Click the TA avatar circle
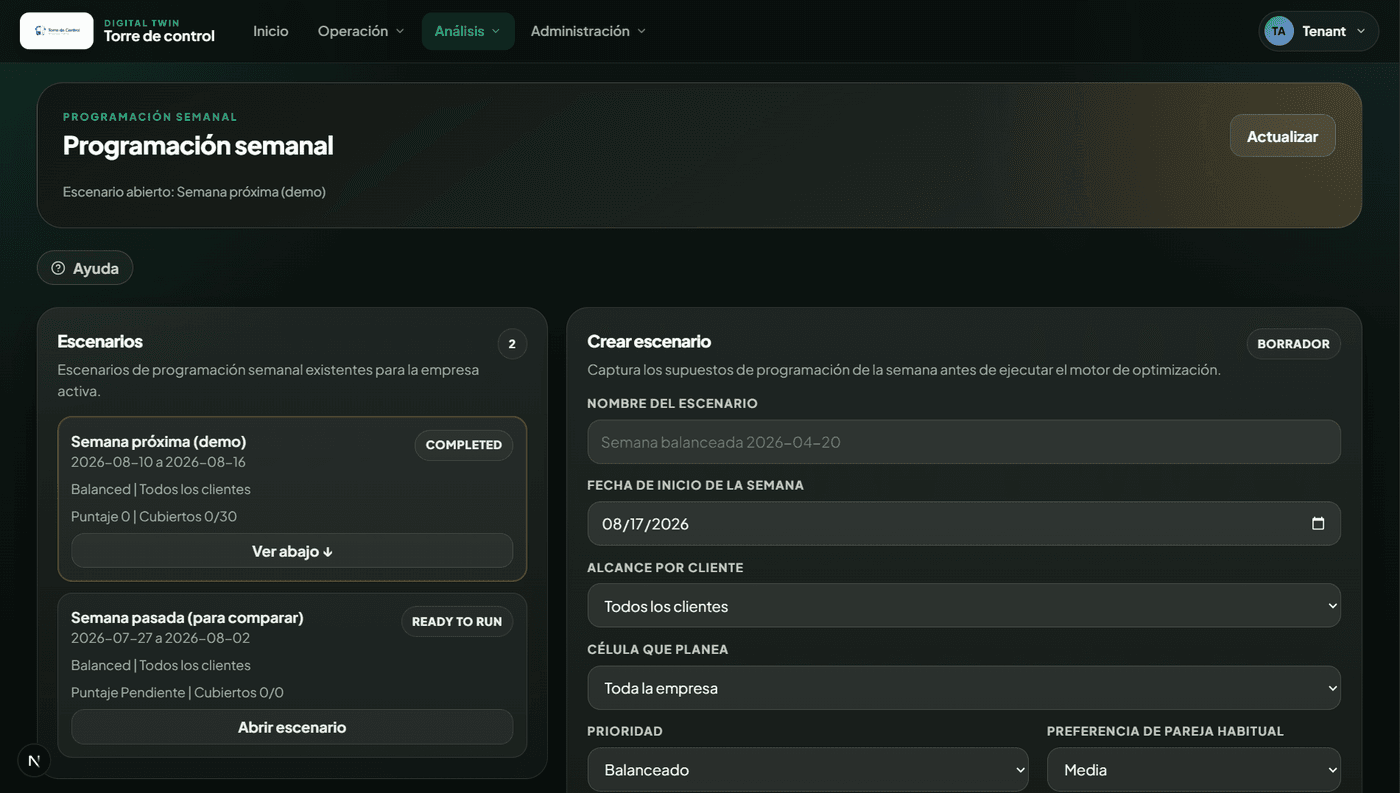 1278,31
